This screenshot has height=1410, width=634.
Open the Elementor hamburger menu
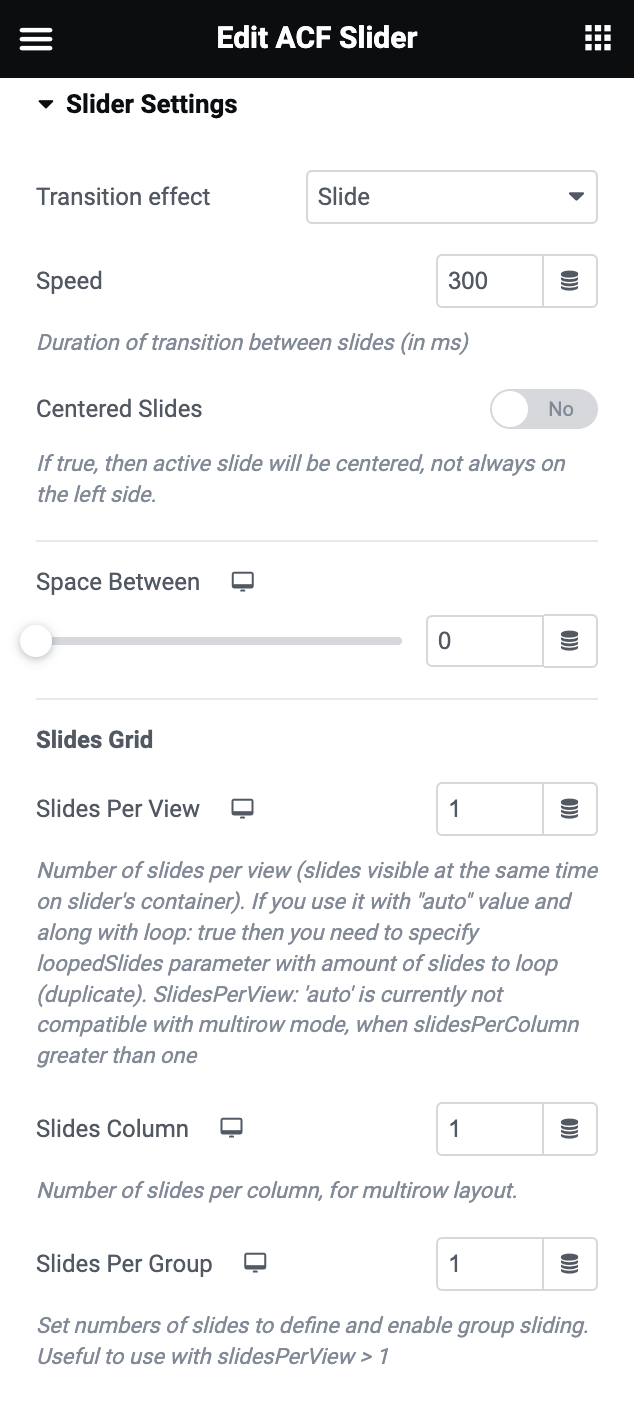(x=35, y=39)
